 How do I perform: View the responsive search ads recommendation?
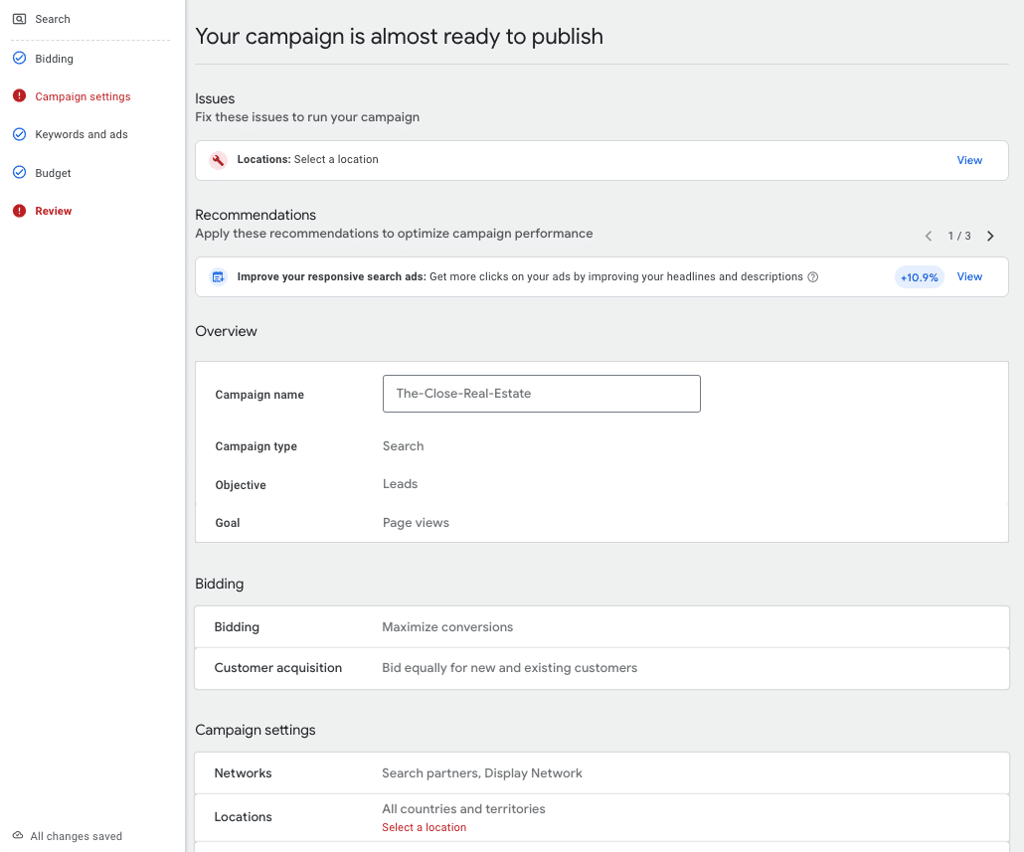click(x=969, y=277)
